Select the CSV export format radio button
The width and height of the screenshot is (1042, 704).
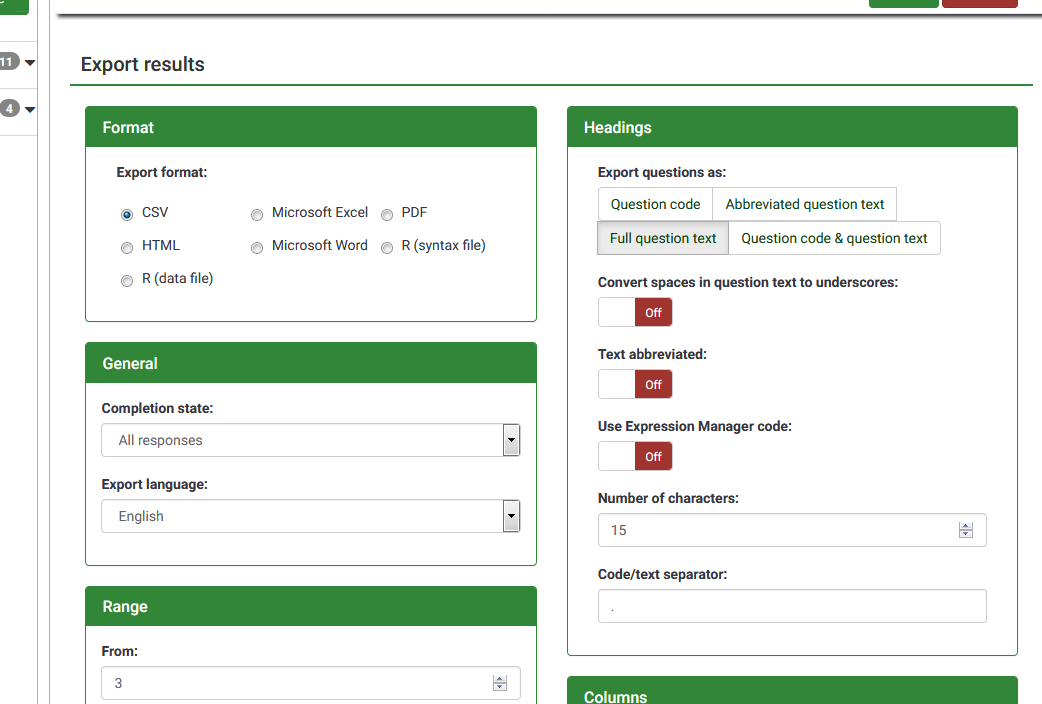pyautogui.click(x=127, y=214)
